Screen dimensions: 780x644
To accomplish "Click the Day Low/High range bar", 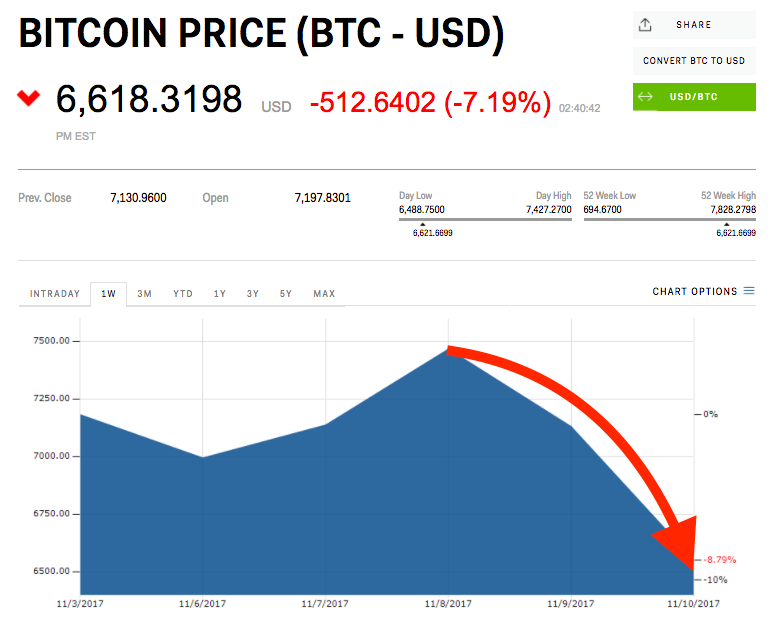I will (485, 219).
